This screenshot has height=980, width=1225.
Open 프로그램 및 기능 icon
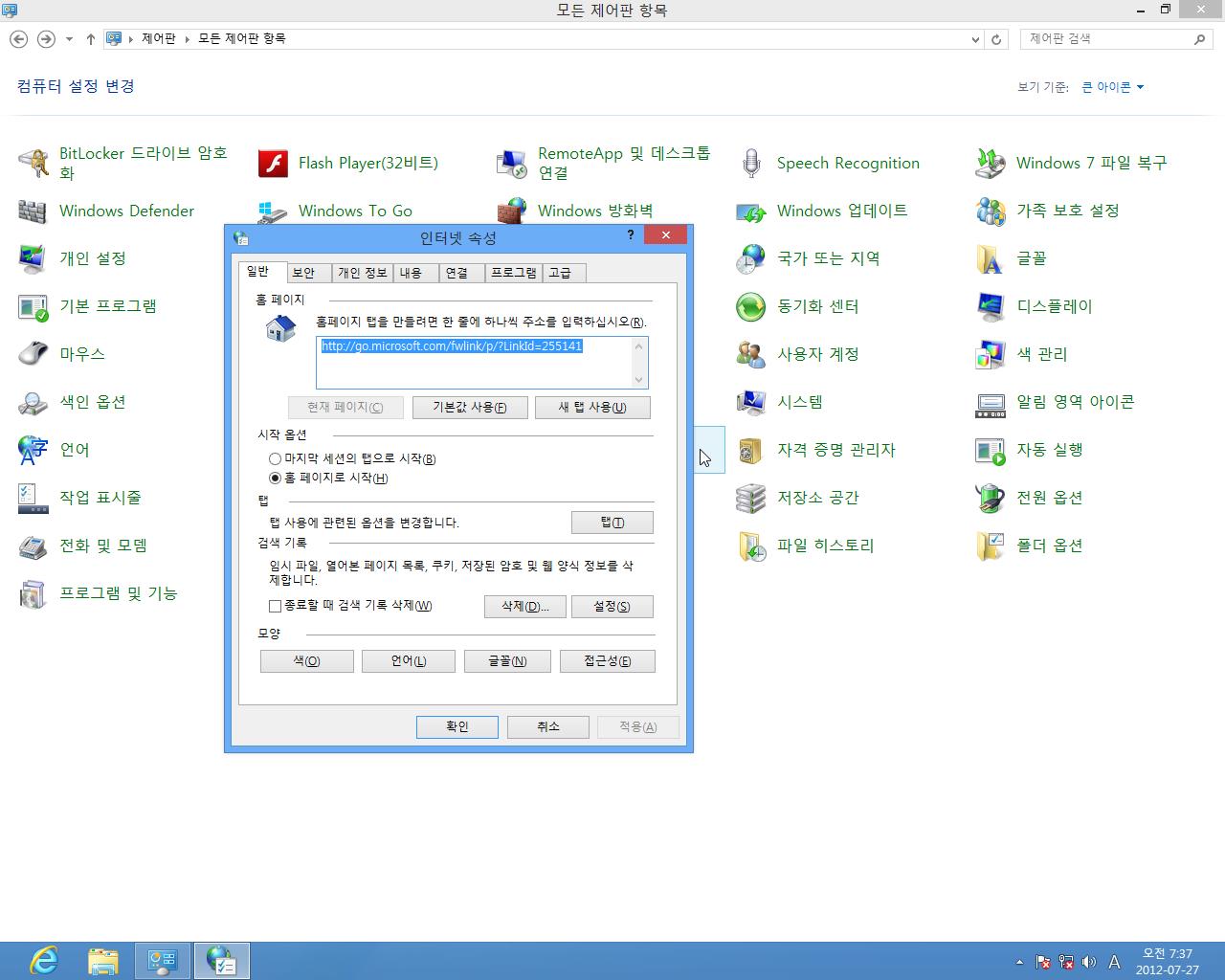coord(33,593)
